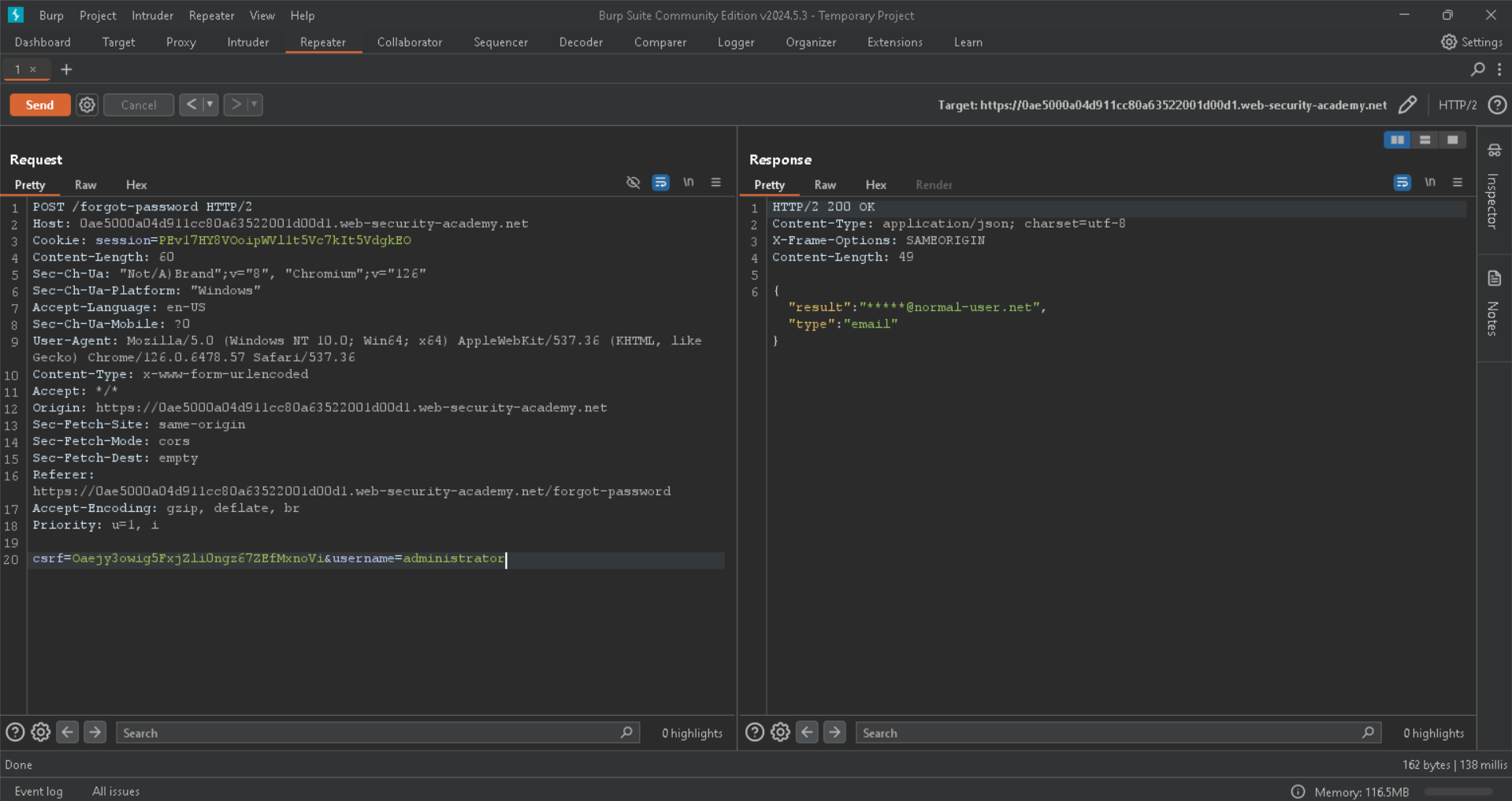Open the Raw tab in Response

pos(825,185)
